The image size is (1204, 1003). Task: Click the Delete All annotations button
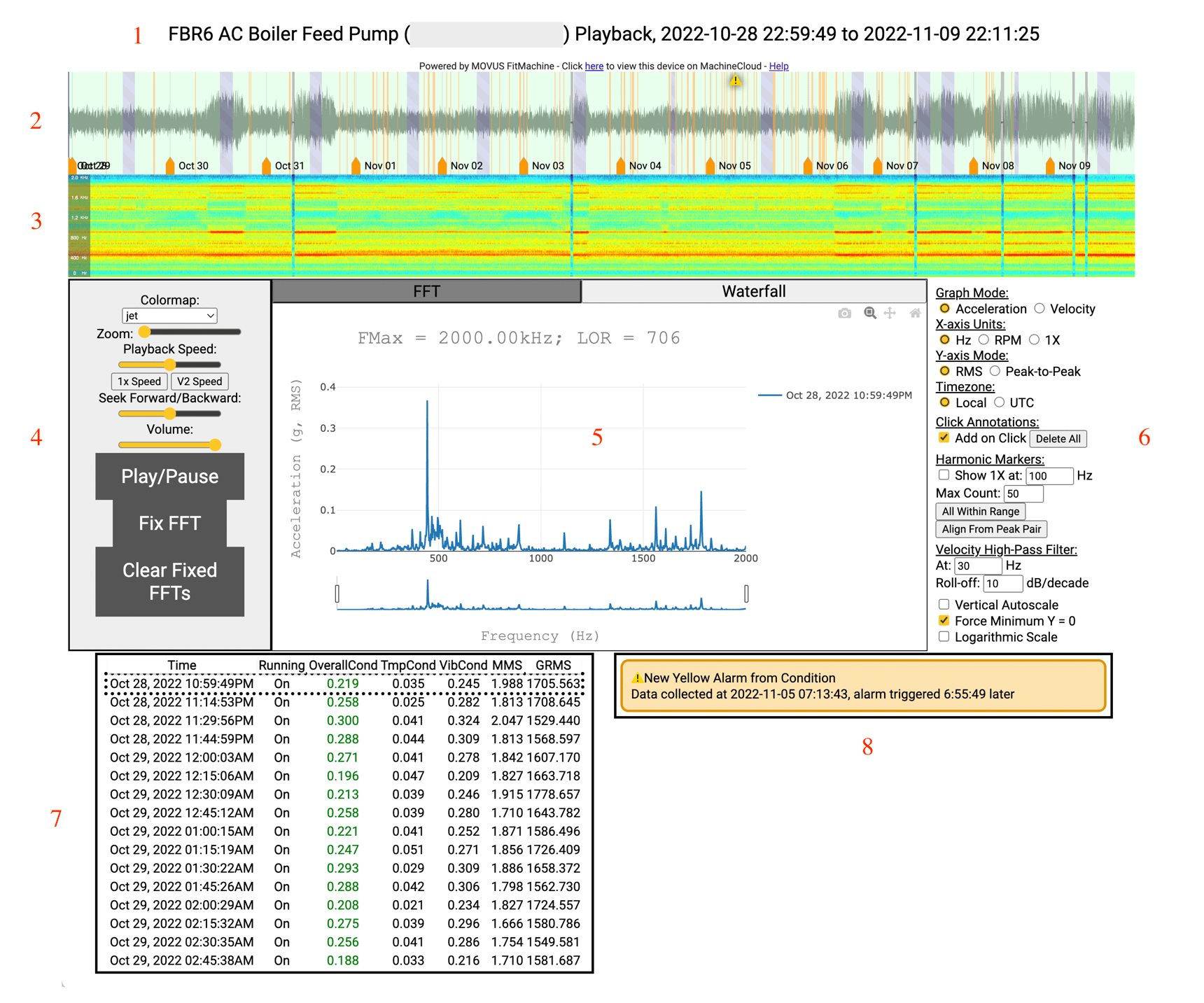coord(1058,439)
